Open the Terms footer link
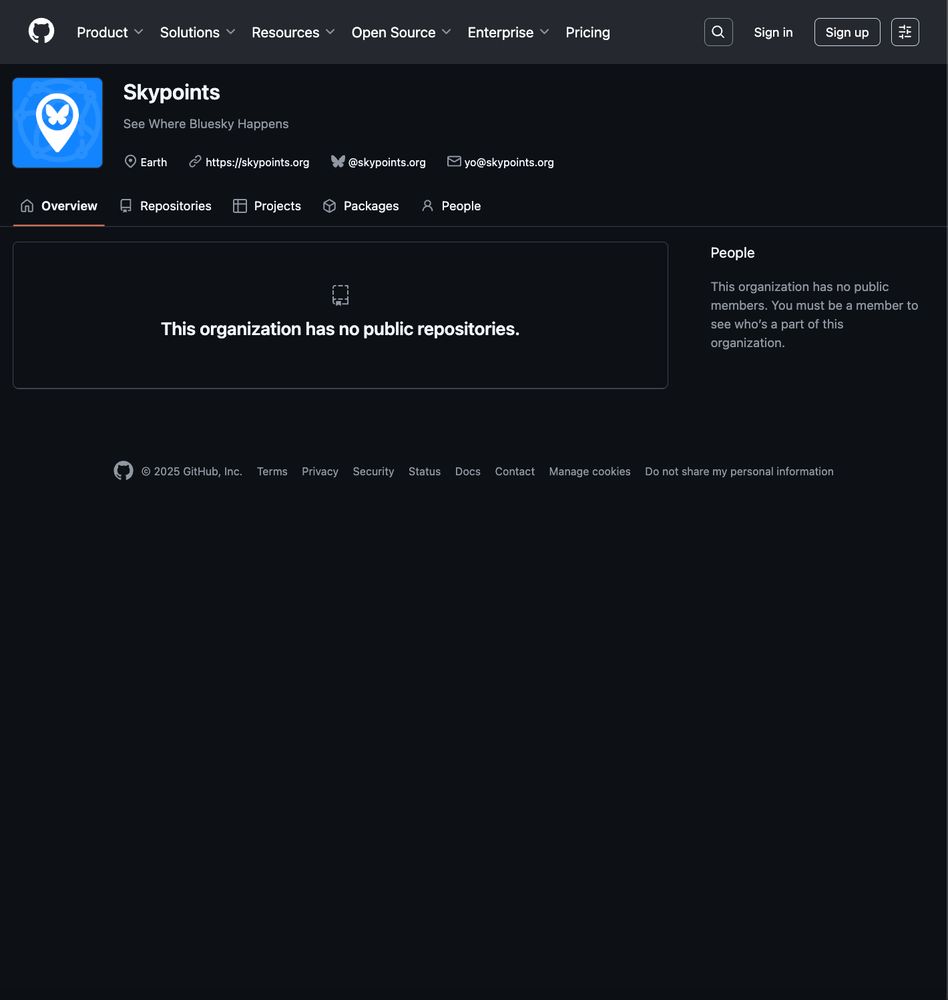948x1000 pixels. pos(272,471)
